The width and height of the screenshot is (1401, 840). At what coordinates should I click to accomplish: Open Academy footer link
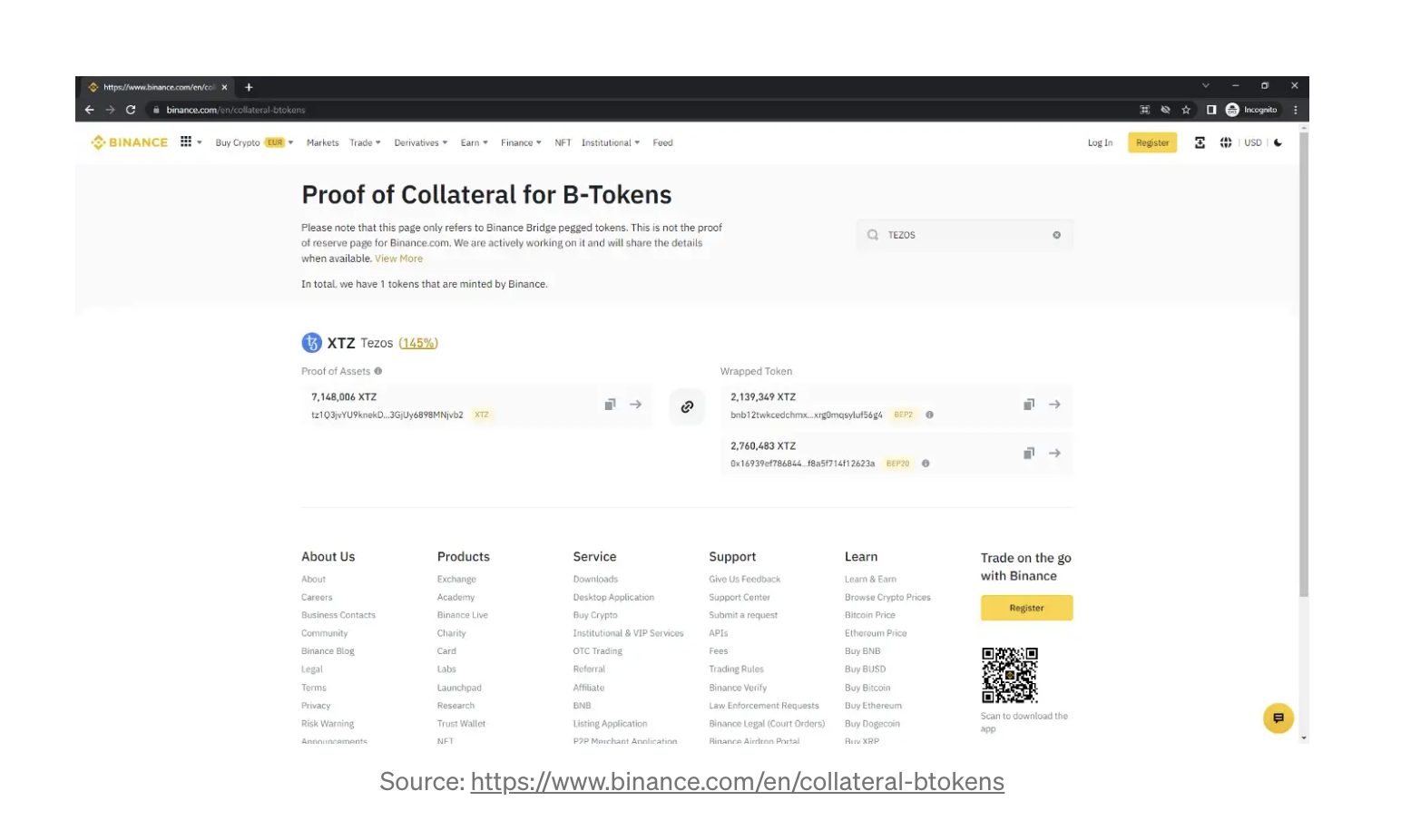(456, 597)
